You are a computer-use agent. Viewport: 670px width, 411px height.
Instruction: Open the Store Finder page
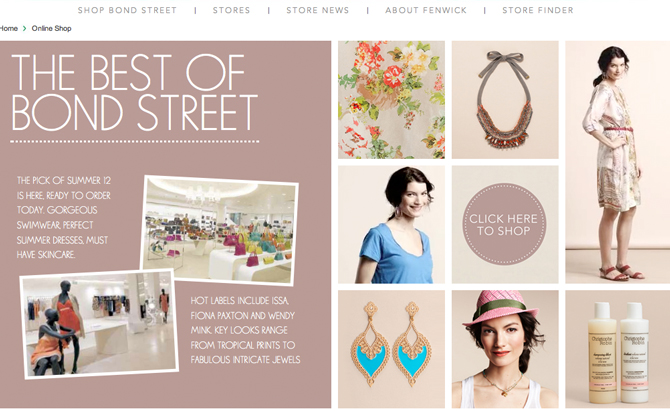coord(538,10)
